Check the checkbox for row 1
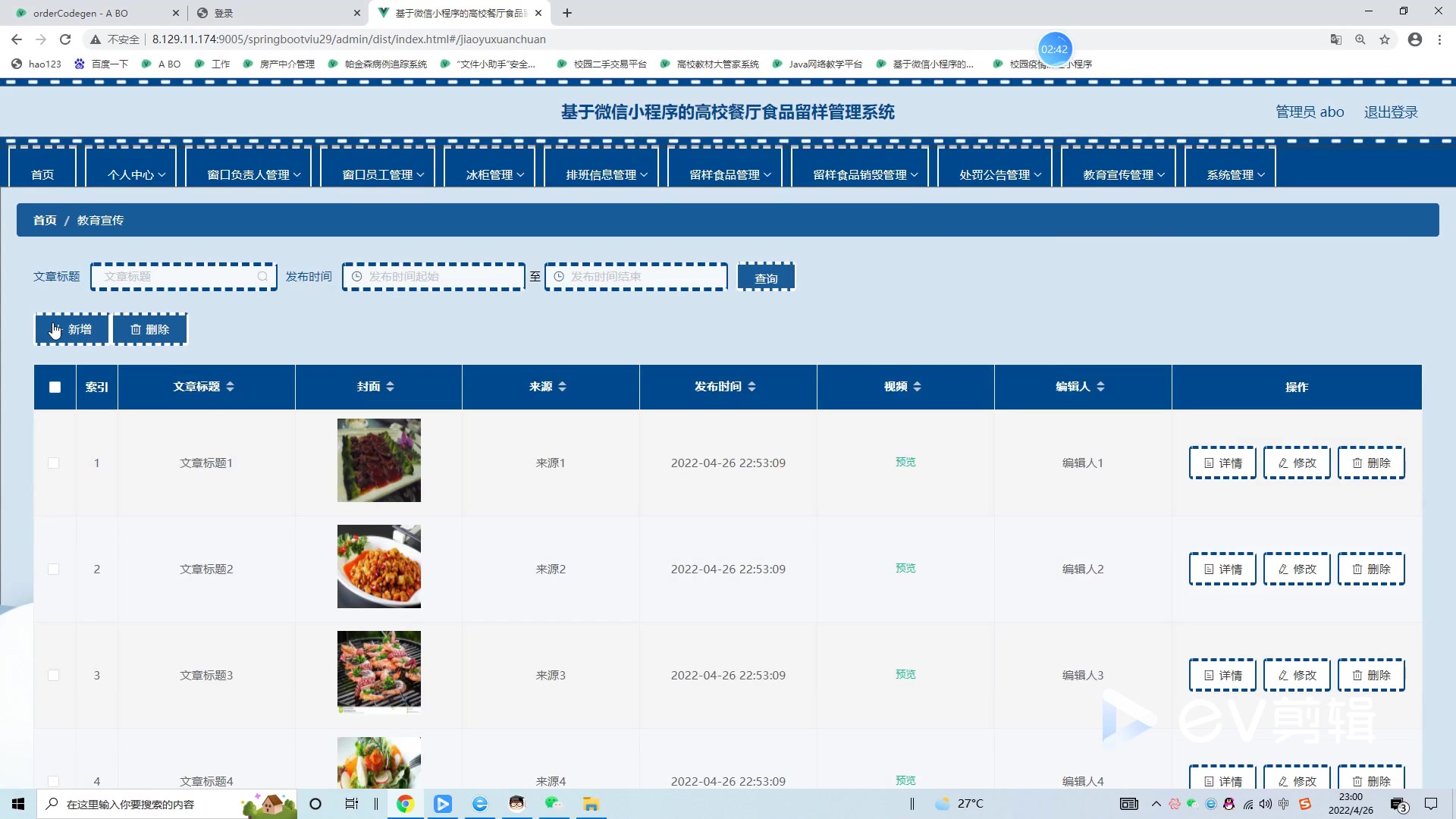 (x=53, y=463)
